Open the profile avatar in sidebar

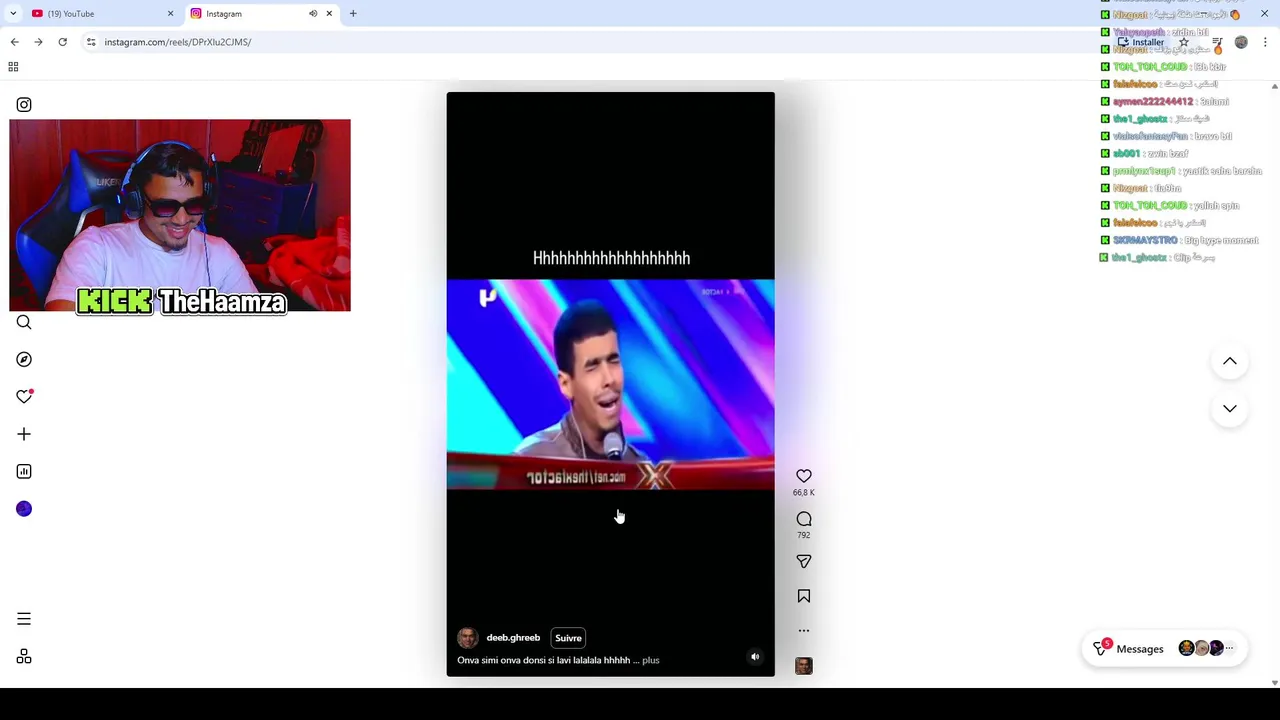tap(24, 509)
